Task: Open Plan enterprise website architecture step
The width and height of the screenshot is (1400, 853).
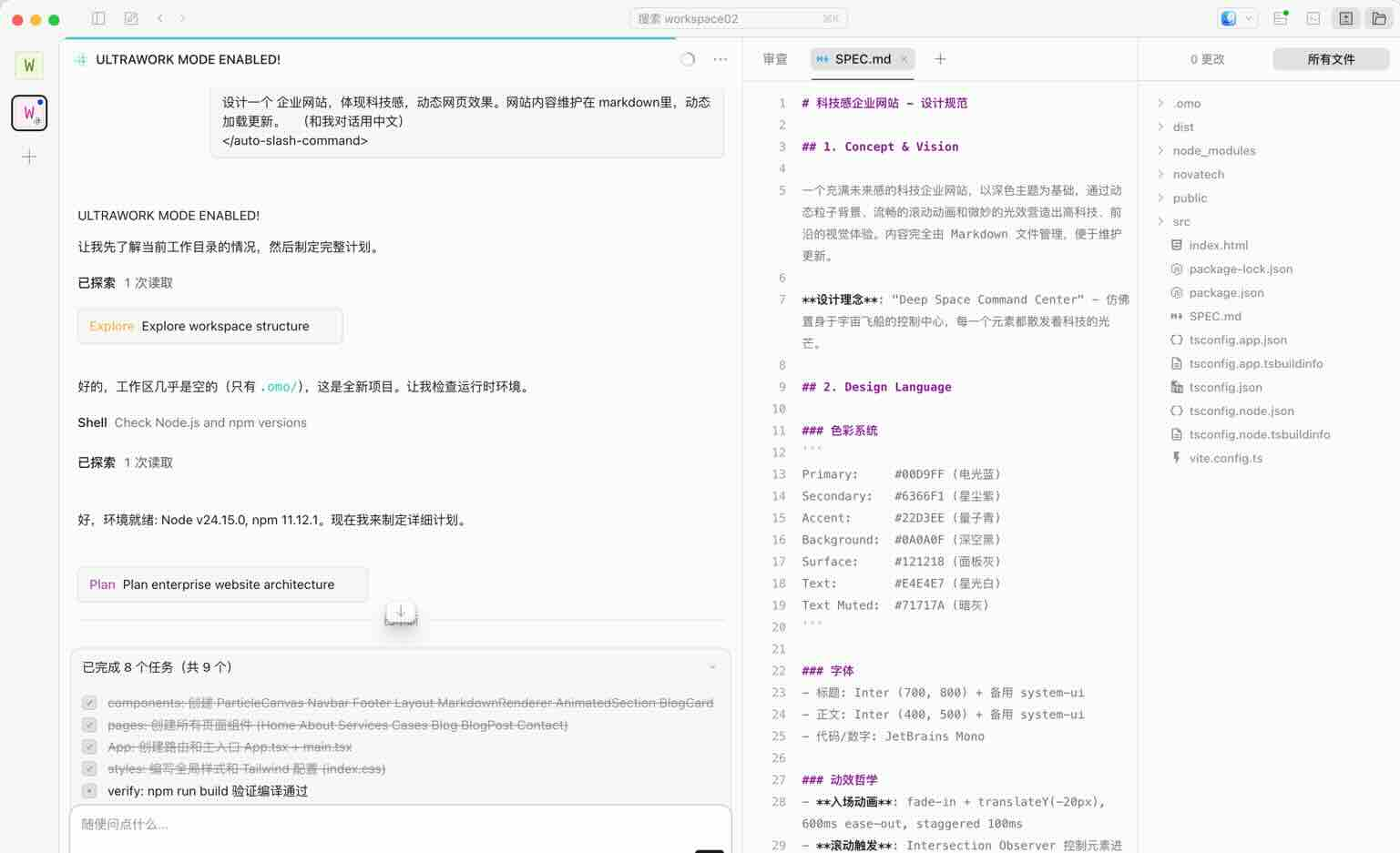Action: tap(223, 584)
